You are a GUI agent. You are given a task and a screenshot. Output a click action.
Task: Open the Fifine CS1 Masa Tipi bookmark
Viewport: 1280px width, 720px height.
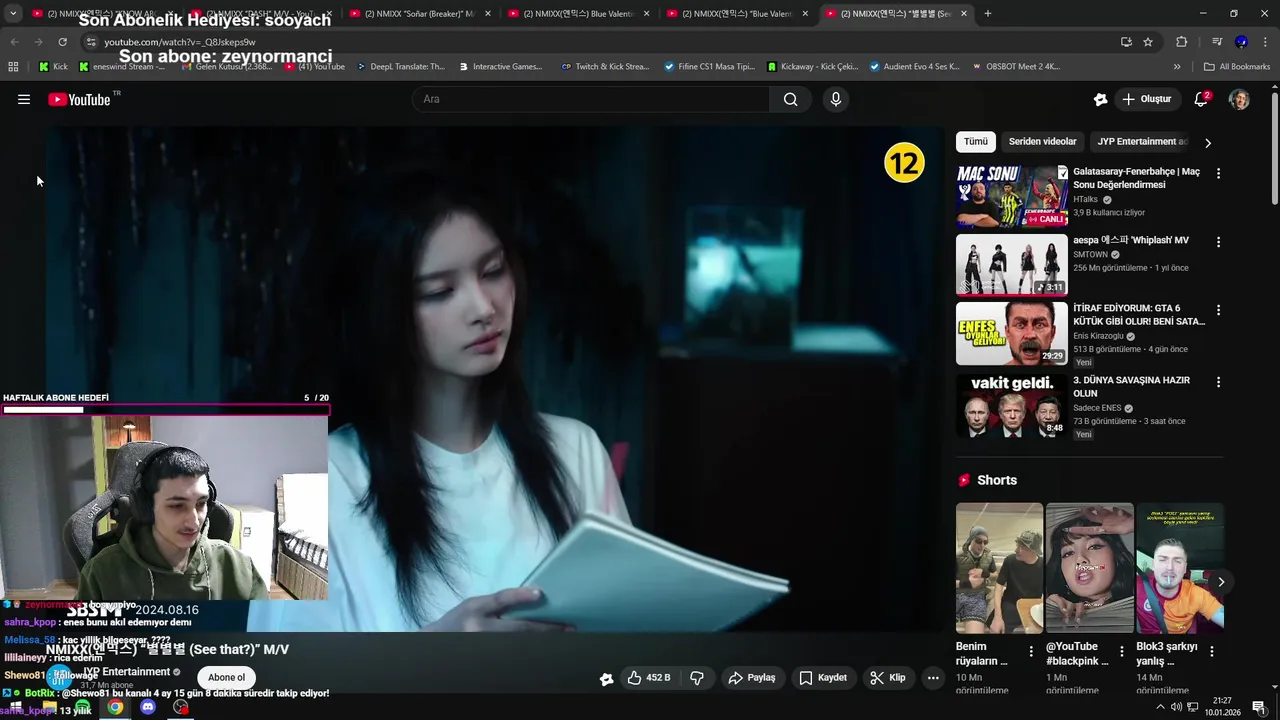click(x=709, y=67)
